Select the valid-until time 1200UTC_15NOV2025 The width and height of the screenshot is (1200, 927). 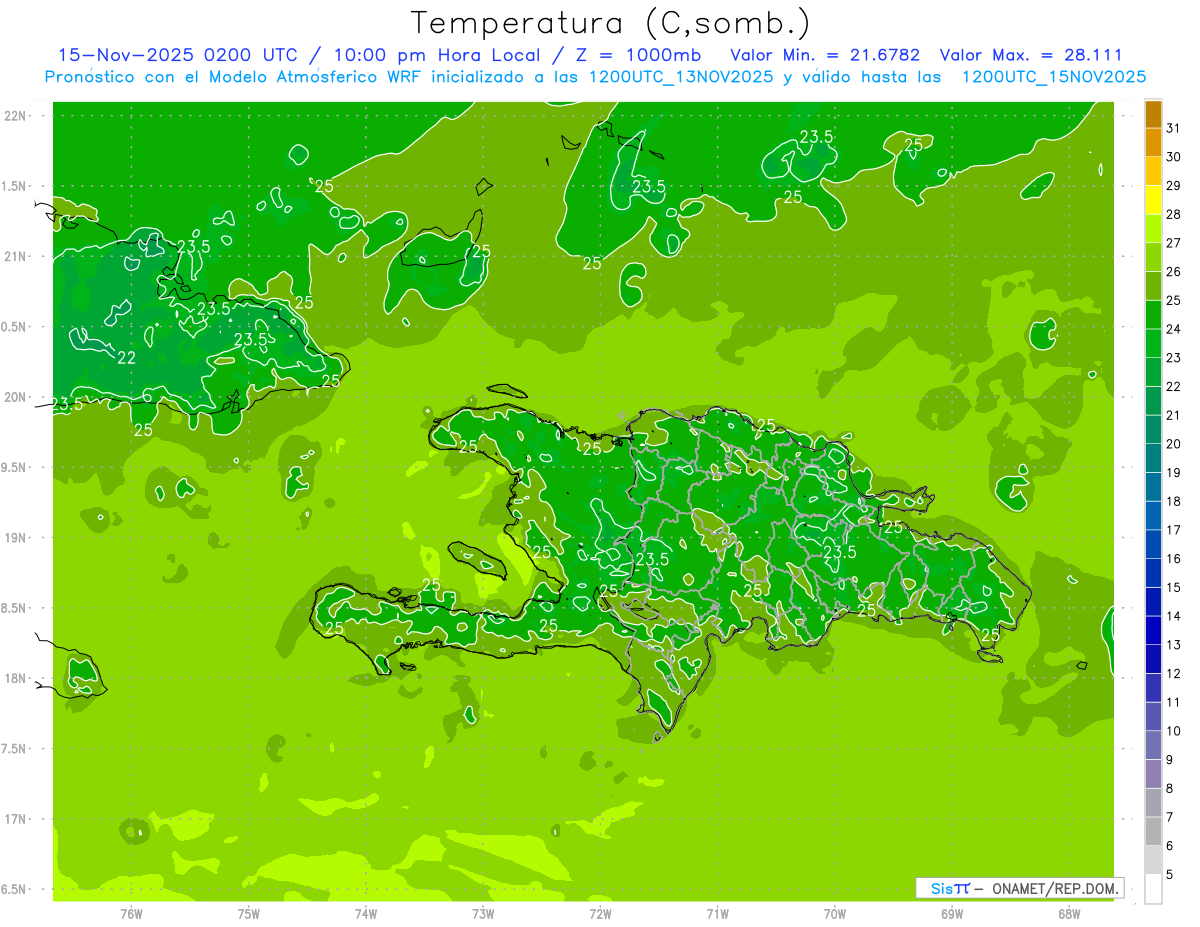click(x=1054, y=77)
